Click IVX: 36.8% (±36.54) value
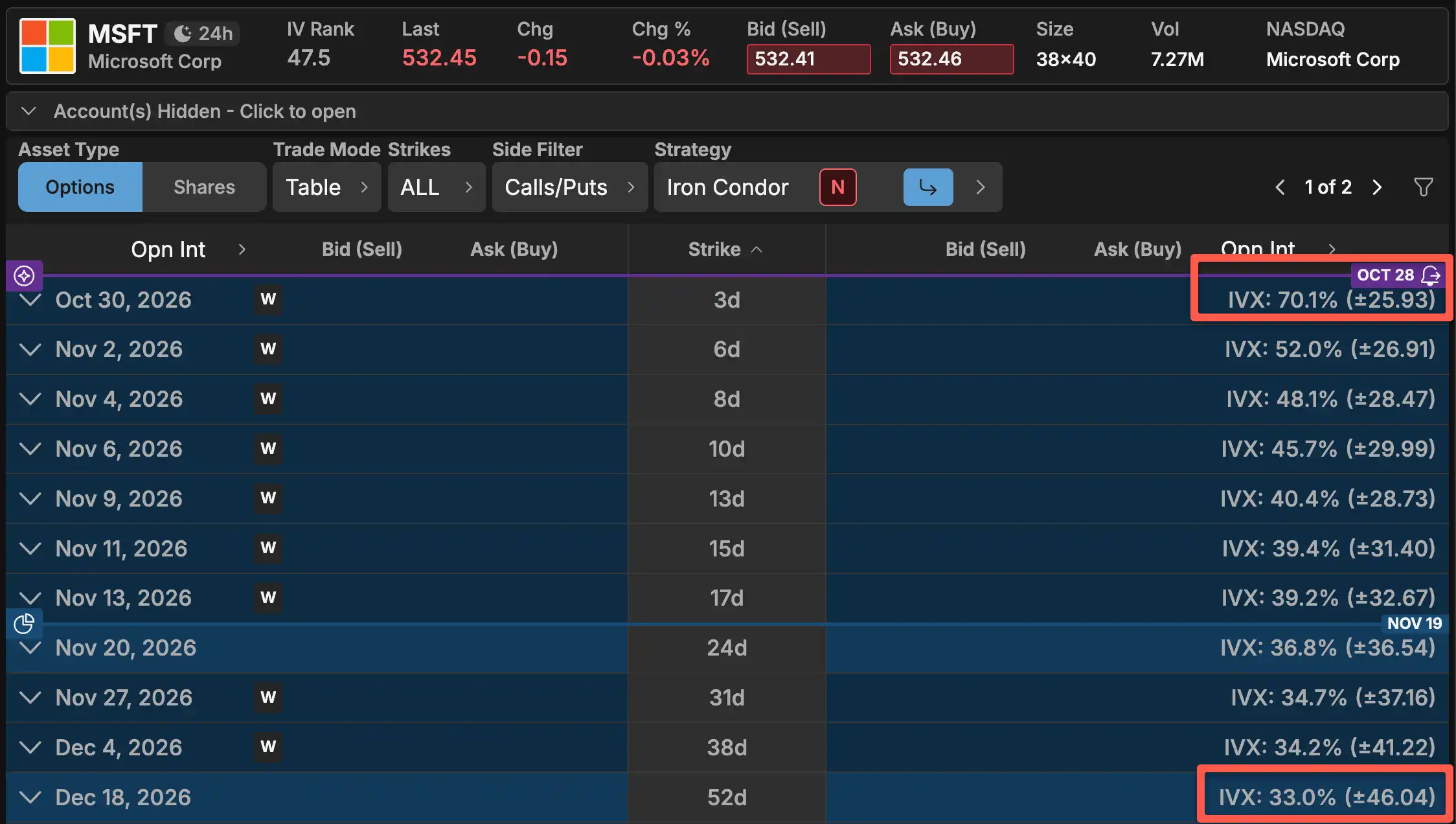 click(x=1328, y=648)
